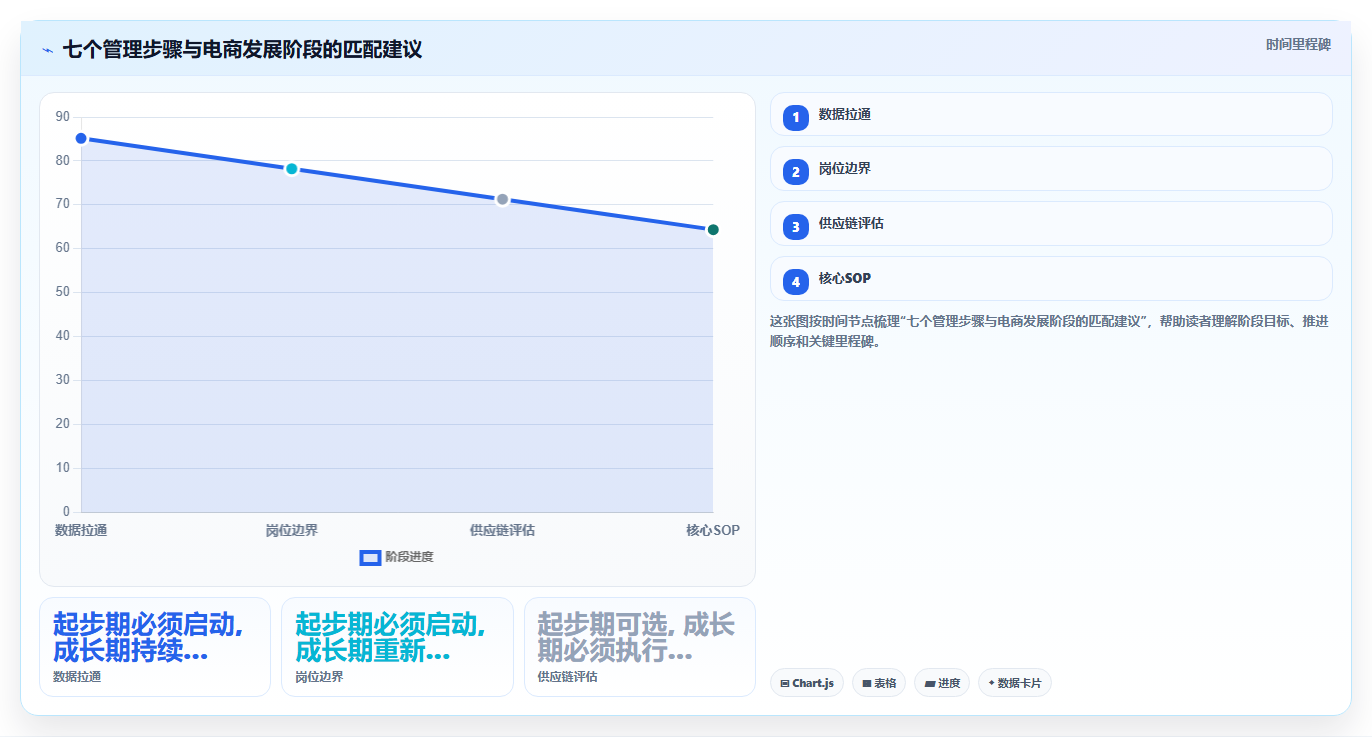
Task: Click the title 七个管理步骤与电商发展阶段的匹配建议
Action: pos(242,50)
